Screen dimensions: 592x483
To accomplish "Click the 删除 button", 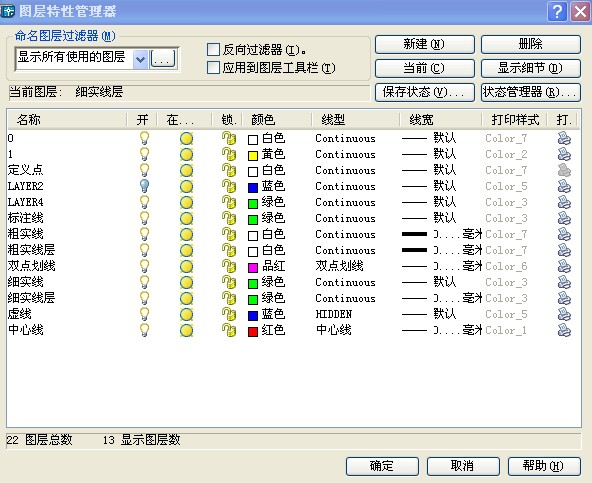I will 530,44.
